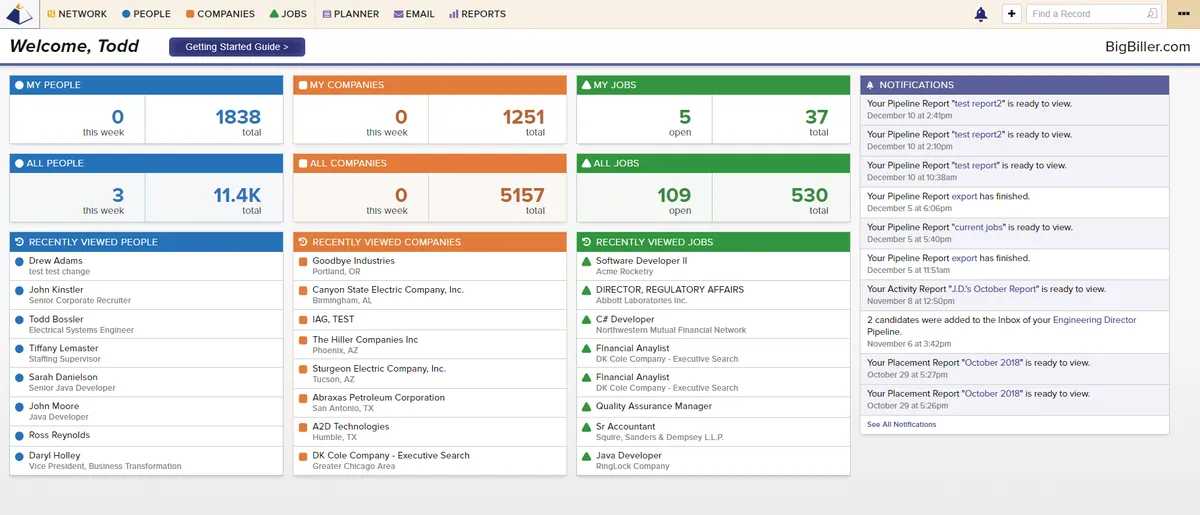Click the Recently Viewed Jobs history icon
Viewport: 1200px width, 515px height.
tap(586, 242)
